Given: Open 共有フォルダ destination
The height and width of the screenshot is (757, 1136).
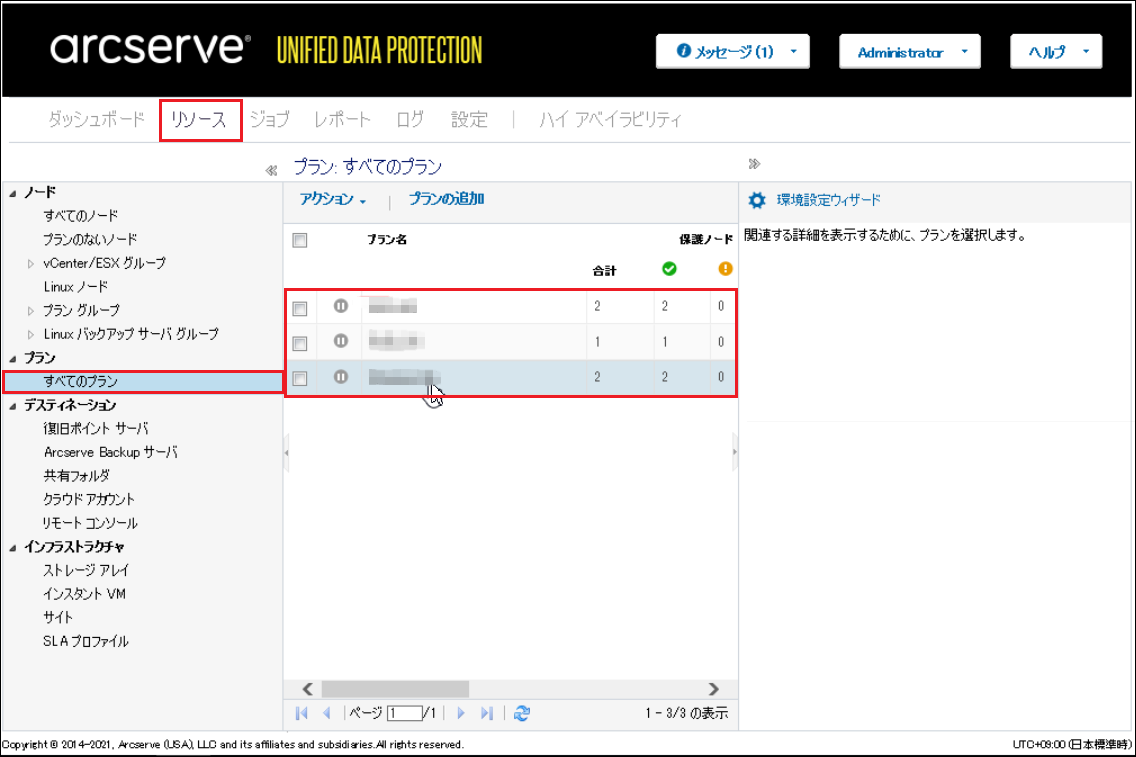Looking at the screenshot, I should coord(77,476).
